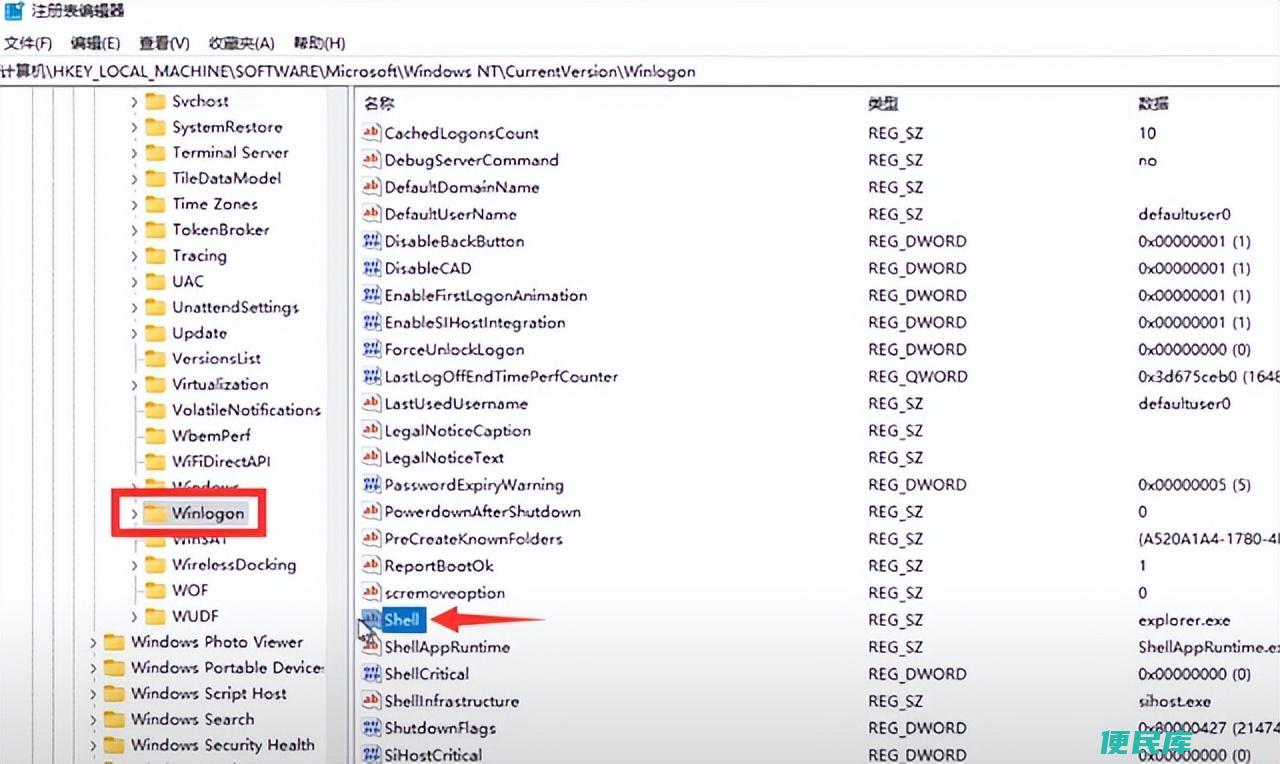Image resolution: width=1280 pixels, height=764 pixels.
Task: Select the DebugServerCommand string value icon
Action: 371,160
